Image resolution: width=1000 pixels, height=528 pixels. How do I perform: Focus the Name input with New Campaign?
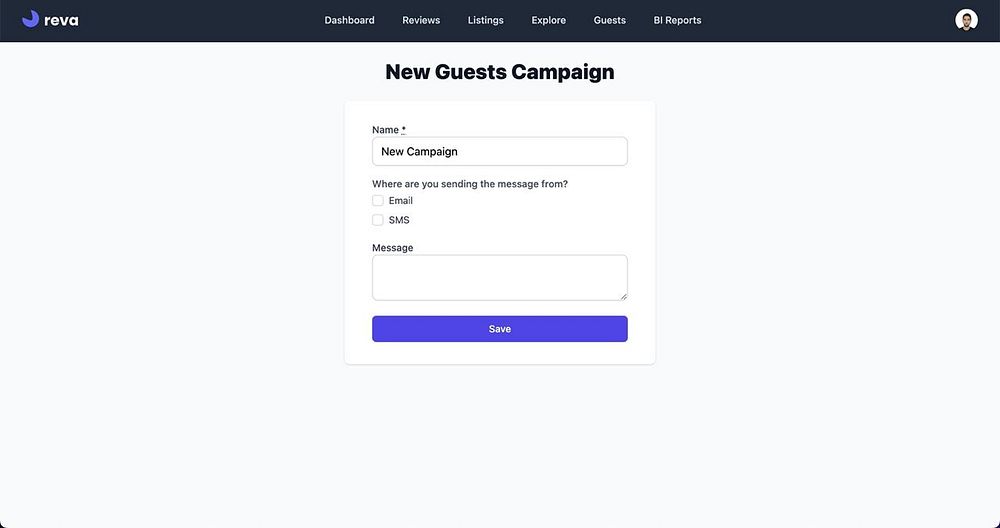(x=500, y=152)
